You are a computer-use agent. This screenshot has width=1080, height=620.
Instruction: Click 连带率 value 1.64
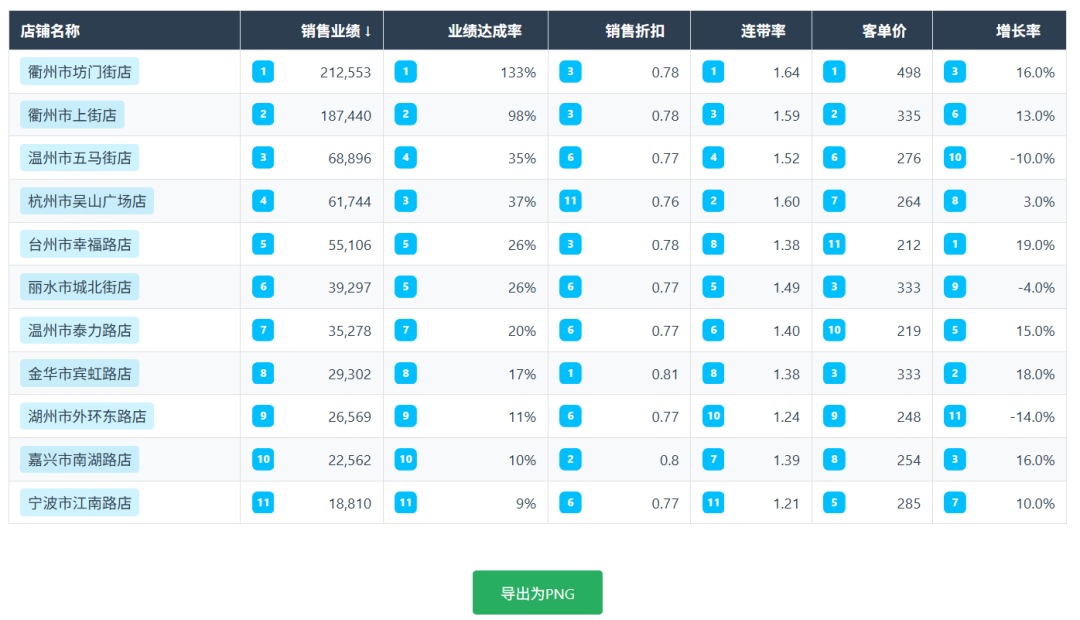click(786, 72)
